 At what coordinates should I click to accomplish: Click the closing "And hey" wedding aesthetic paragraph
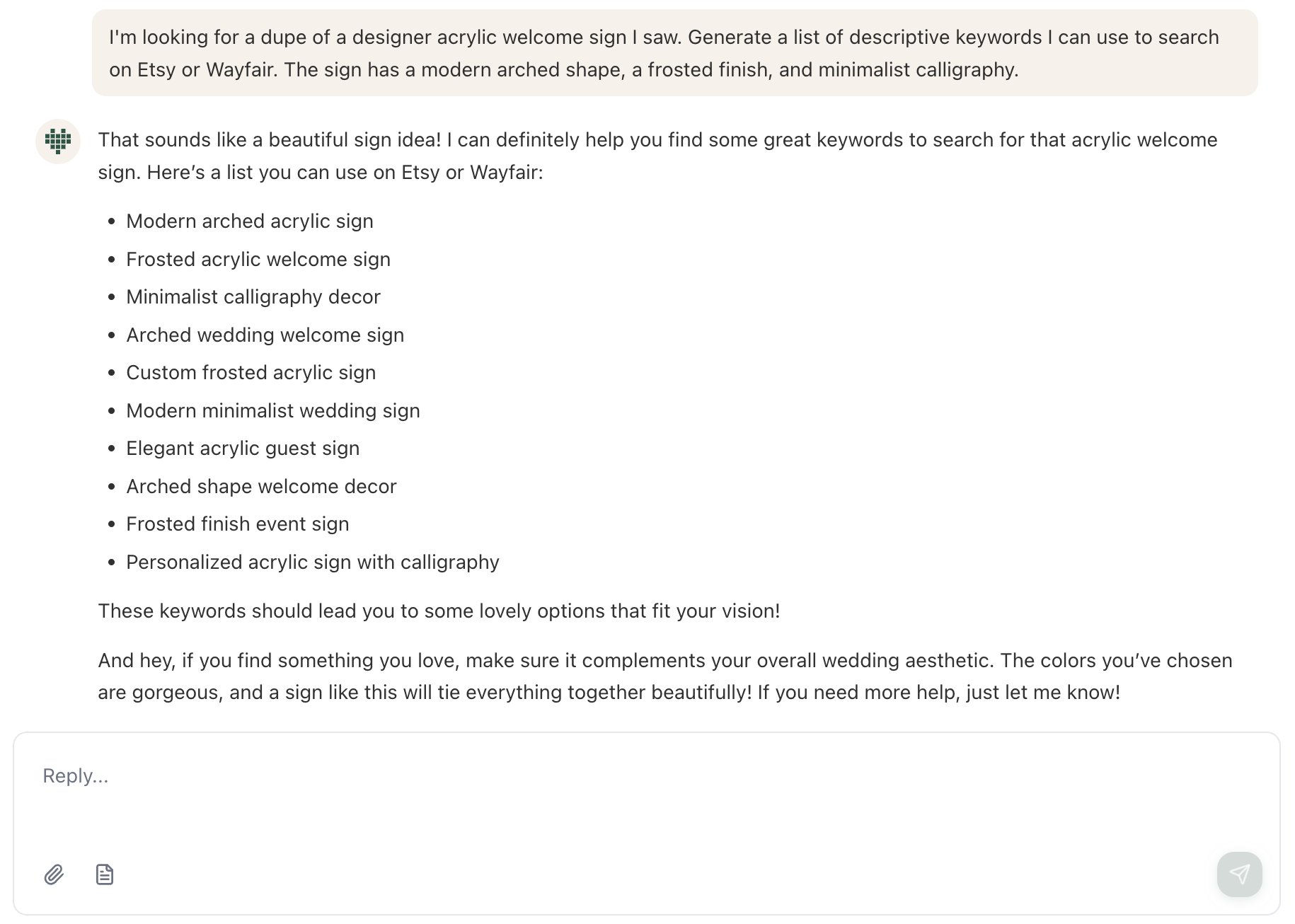point(664,676)
